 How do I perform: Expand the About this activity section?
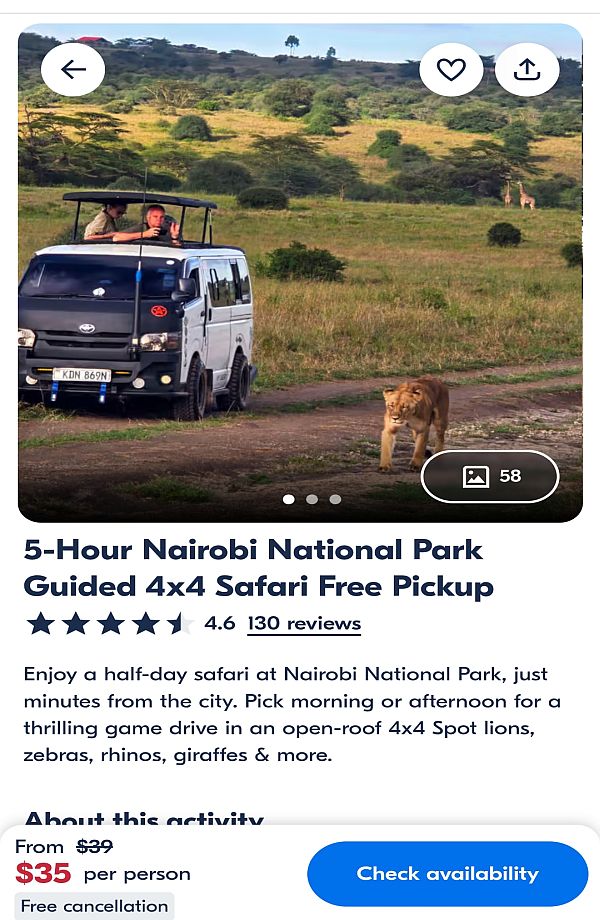pyautogui.click(x=144, y=820)
